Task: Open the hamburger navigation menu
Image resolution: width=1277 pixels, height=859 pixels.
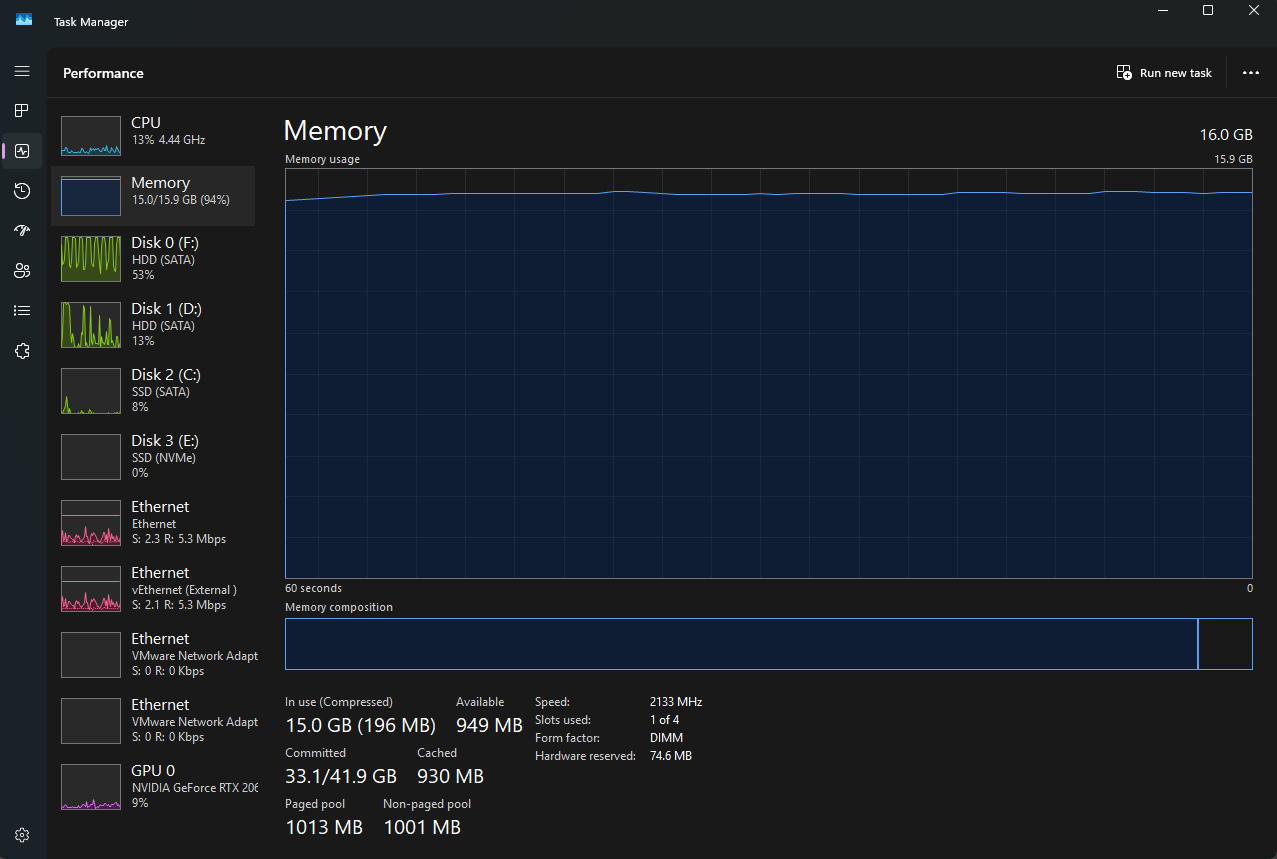Action: point(22,71)
